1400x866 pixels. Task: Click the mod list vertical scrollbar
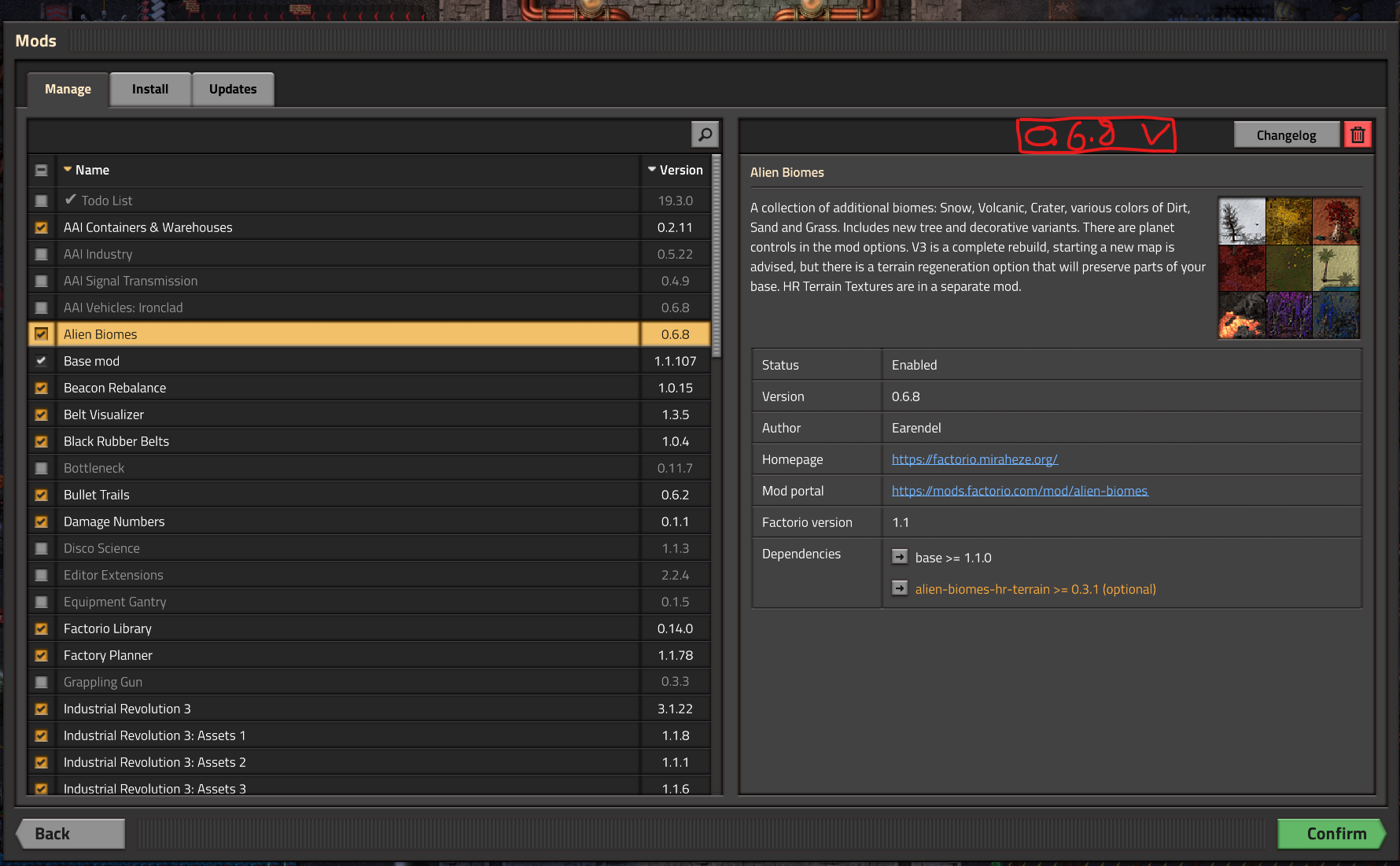[716, 256]
